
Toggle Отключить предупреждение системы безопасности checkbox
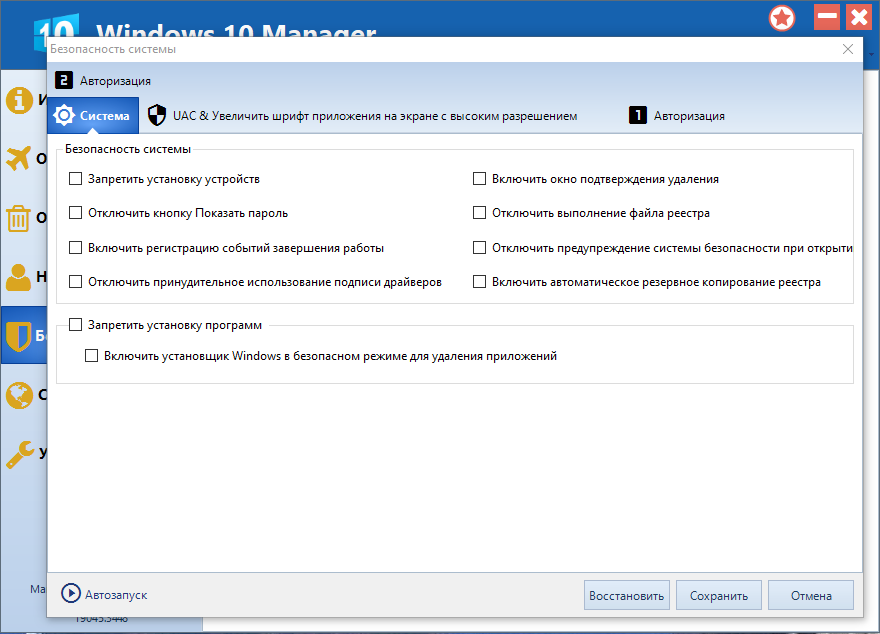(479, 247)
